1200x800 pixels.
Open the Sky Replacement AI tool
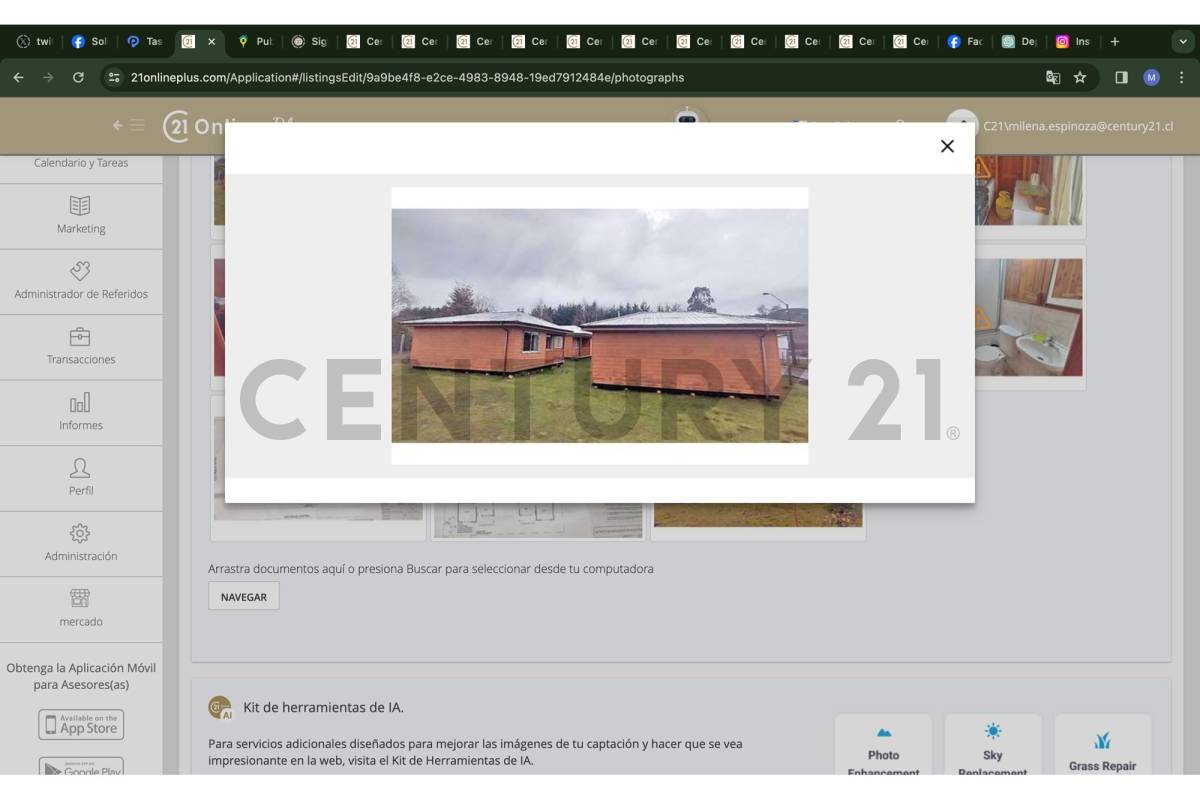pos(993,745)
